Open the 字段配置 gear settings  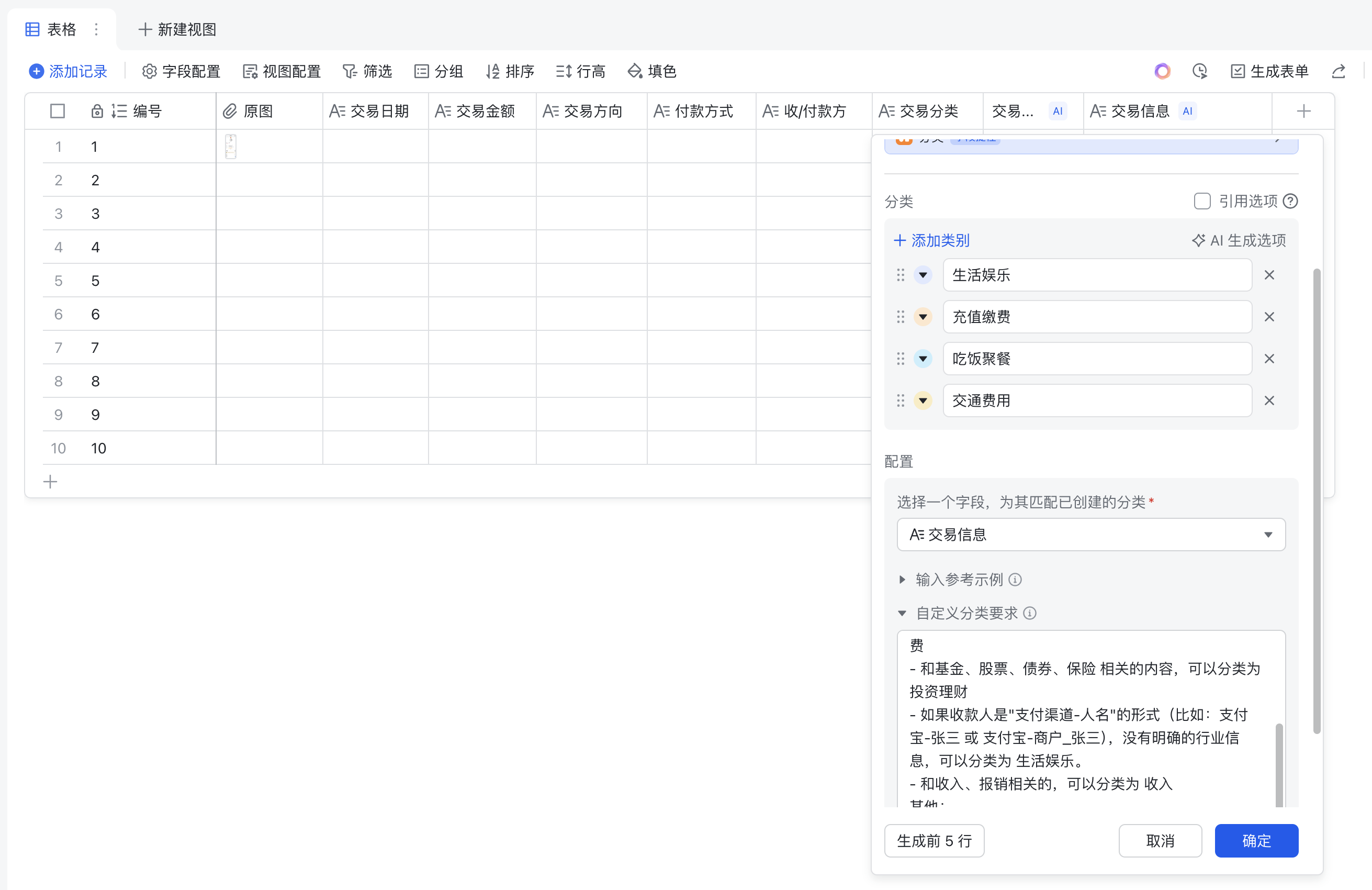pos(181,71)
